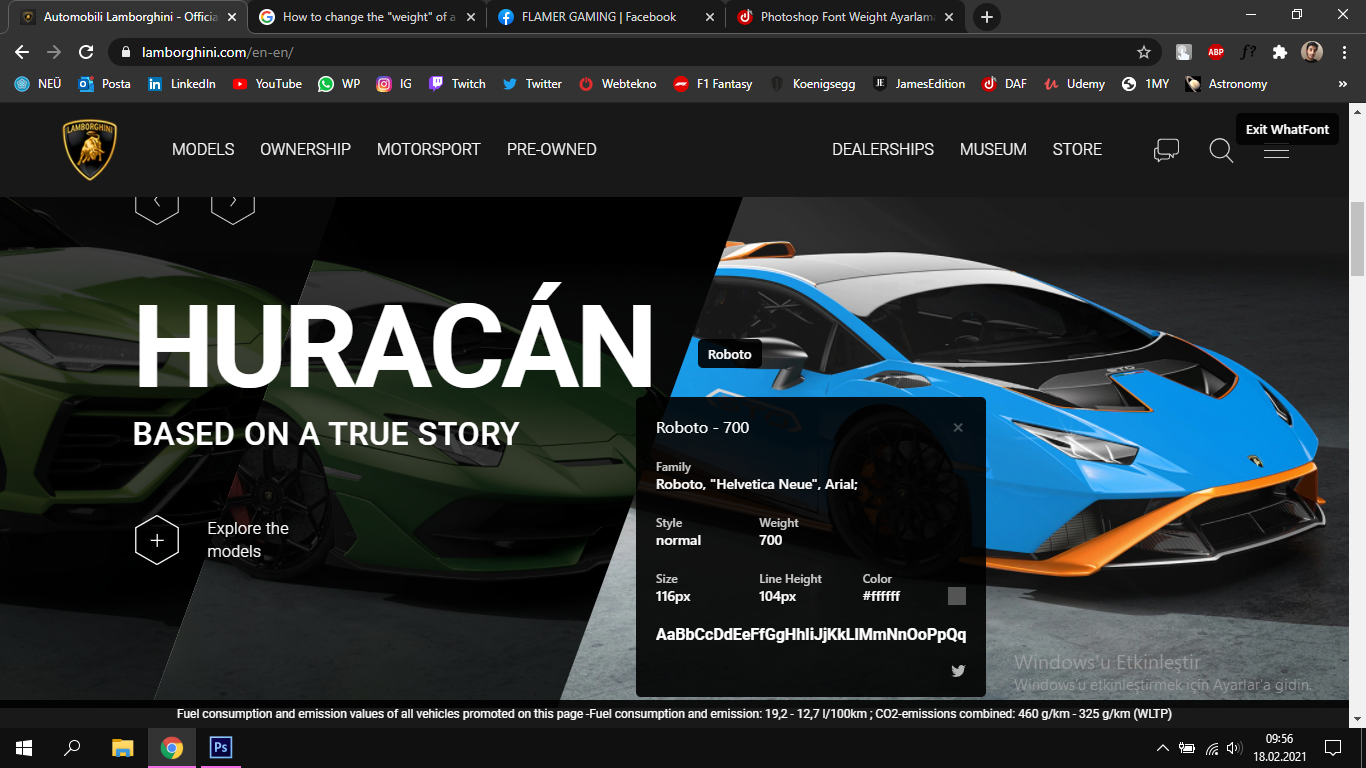
Task: Click the previous slide hexagon arrow
Action: pyautogui.click(x=157, y=204)
